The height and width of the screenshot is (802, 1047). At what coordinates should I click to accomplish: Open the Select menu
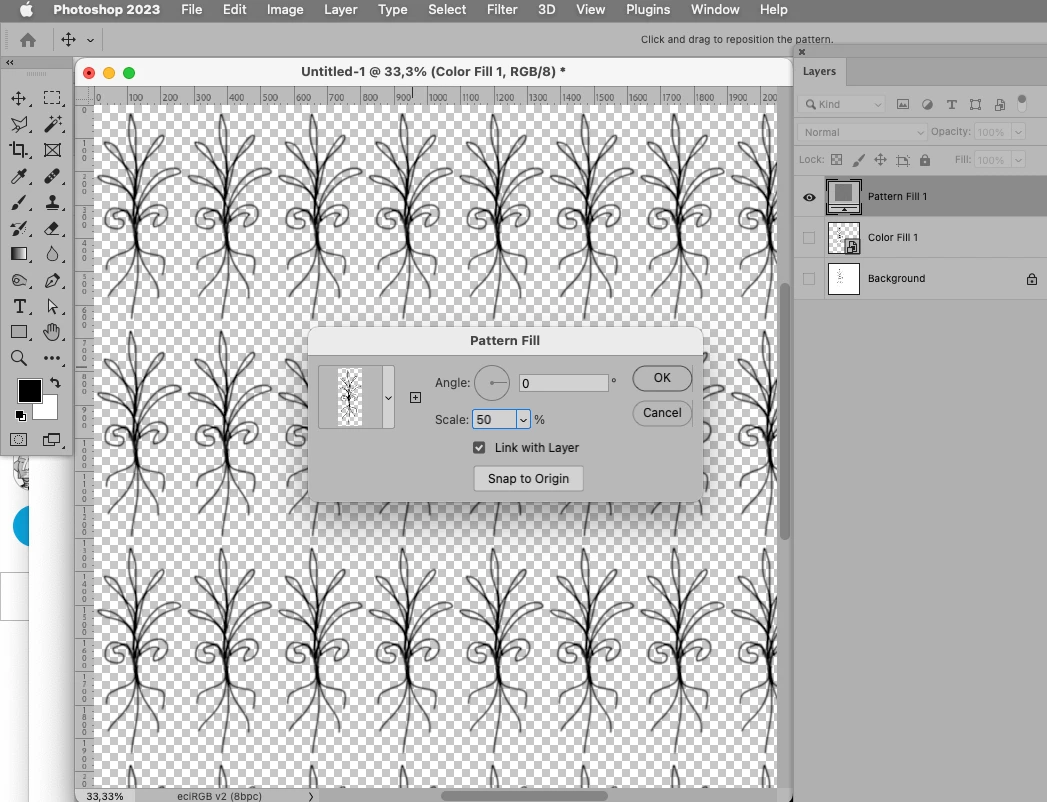click(x=447, y=9)
